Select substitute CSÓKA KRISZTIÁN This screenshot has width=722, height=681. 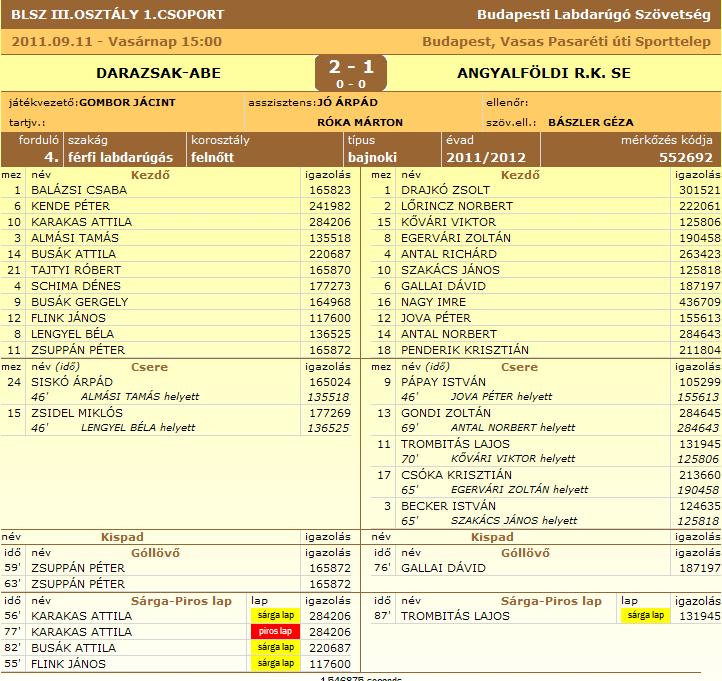[456, 475]
